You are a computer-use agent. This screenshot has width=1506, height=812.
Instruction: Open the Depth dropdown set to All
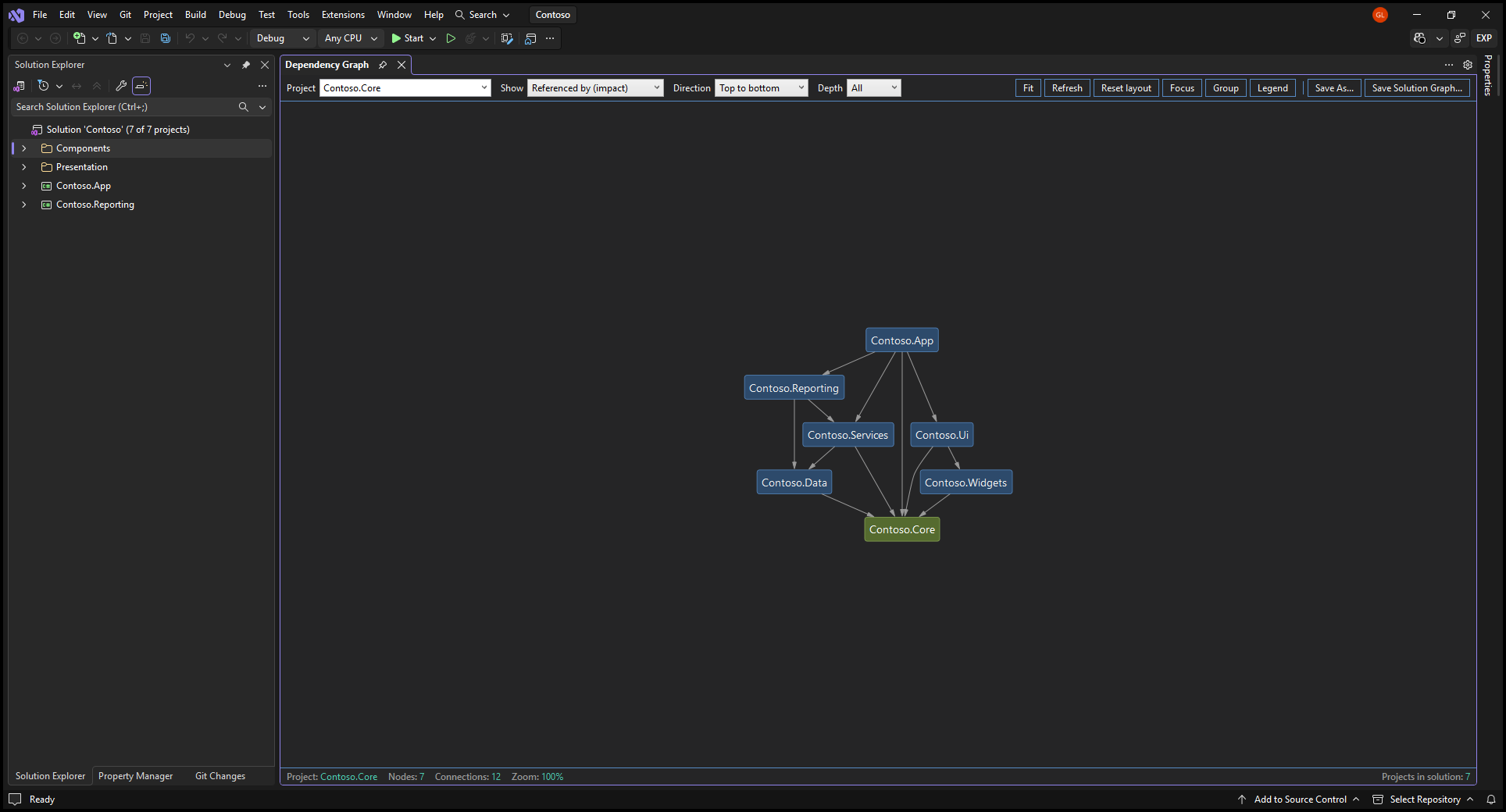(874, 88)
